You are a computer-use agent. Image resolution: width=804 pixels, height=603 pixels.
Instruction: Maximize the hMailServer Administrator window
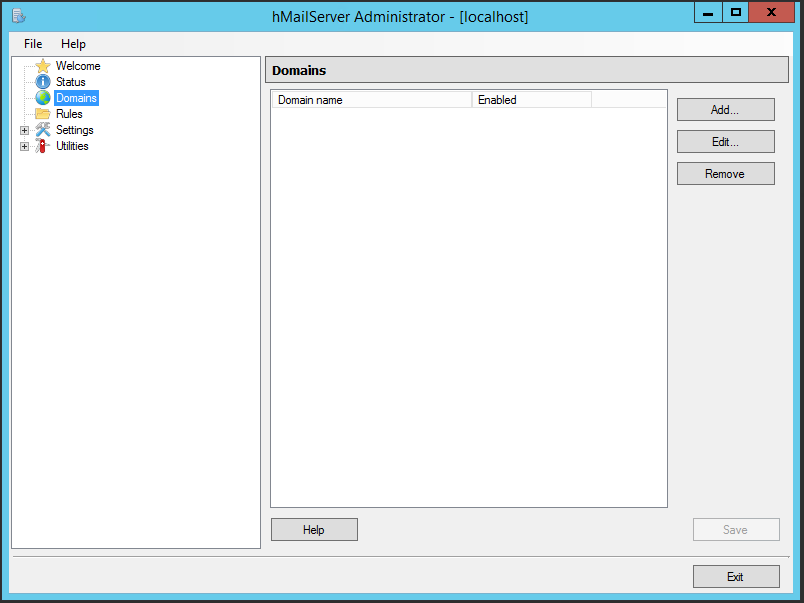(x=736, y=12)
